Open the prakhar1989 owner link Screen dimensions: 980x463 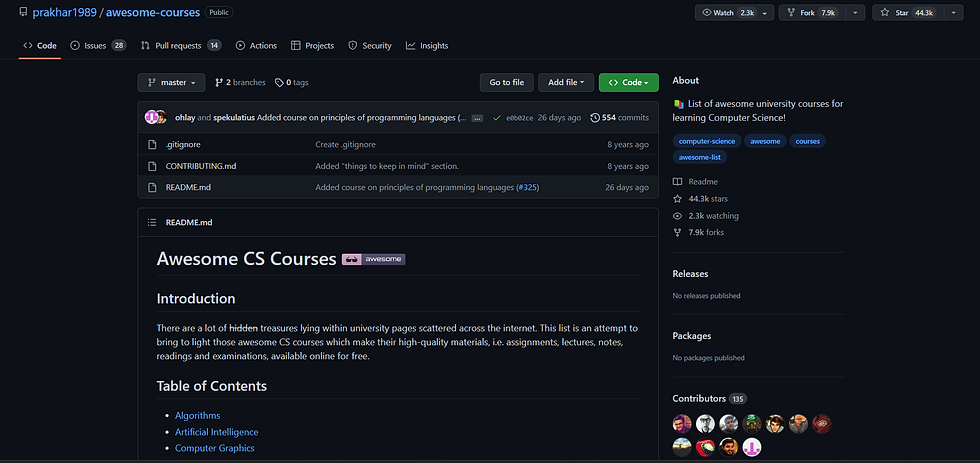tap(64, 12)
